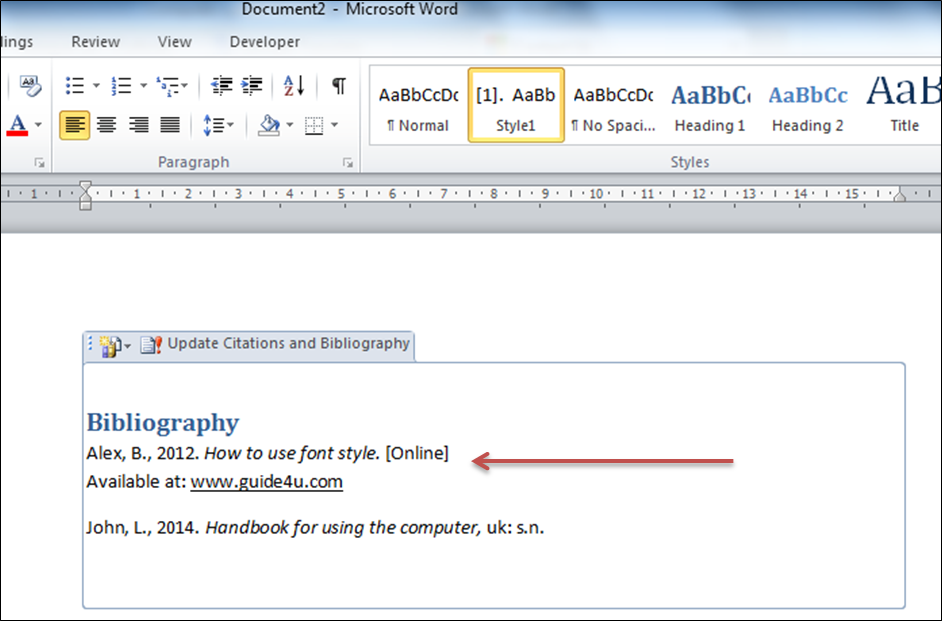Apply the Title style
This screenshot has width=942, height=621.
903,106
